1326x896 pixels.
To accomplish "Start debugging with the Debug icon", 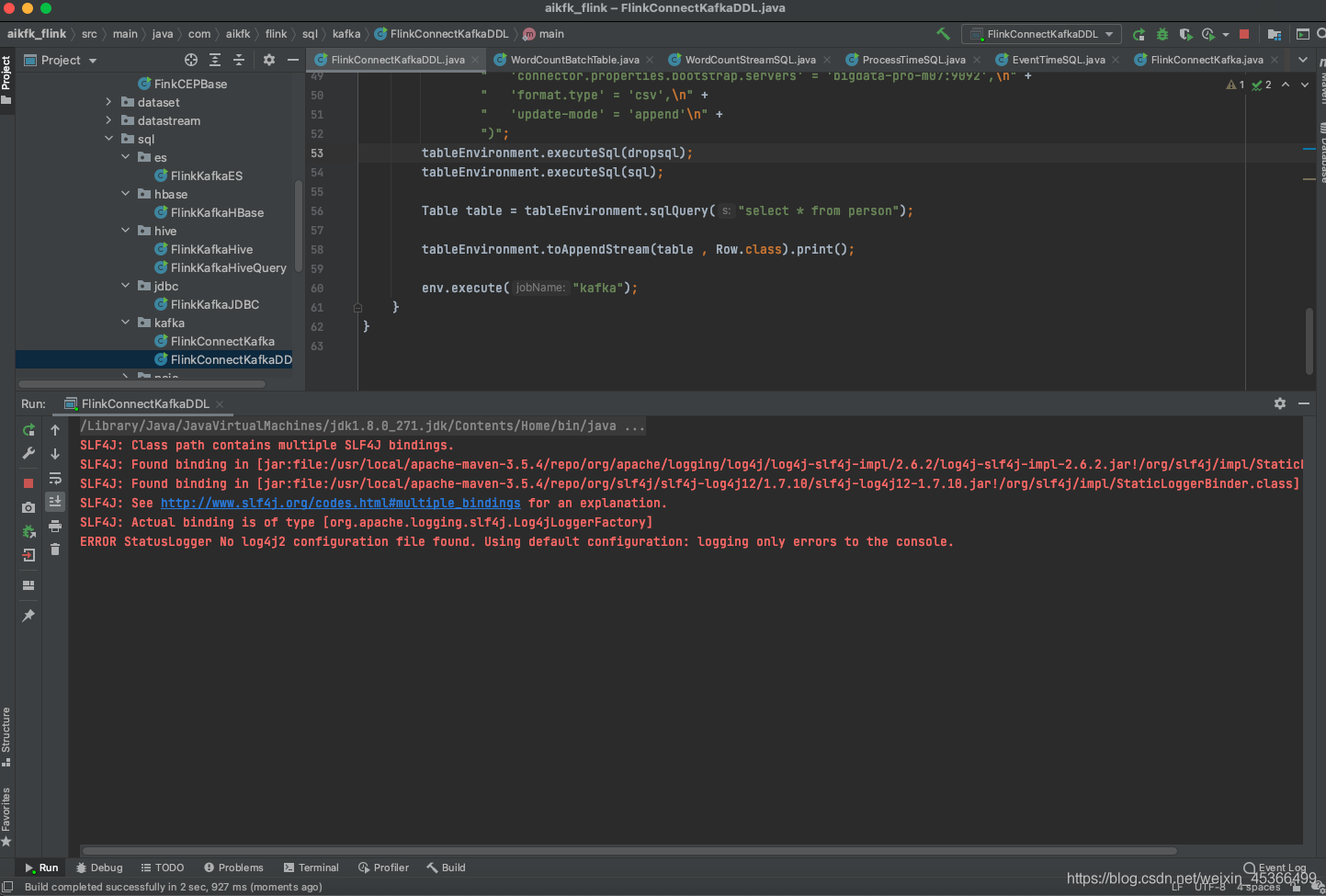I will click(1162, 33).
